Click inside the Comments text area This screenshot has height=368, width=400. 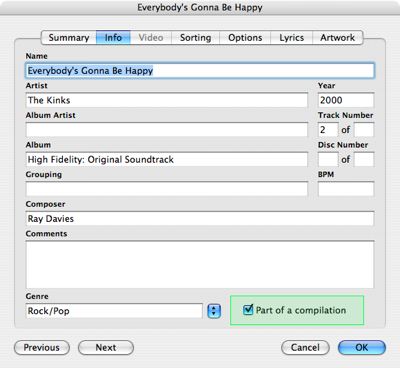click(200, 265)
